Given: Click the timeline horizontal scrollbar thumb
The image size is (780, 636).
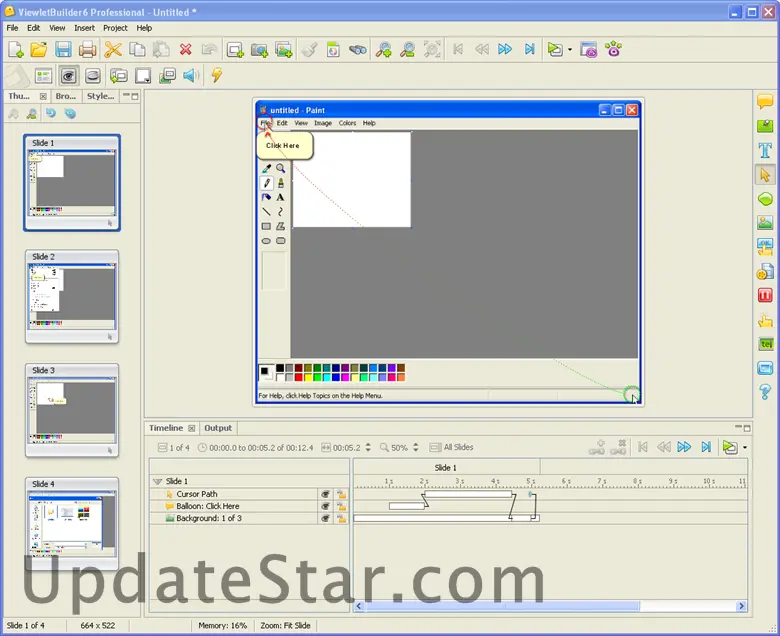Looking at the screenshot, I should pyautogui.click(x=502, y=606).
